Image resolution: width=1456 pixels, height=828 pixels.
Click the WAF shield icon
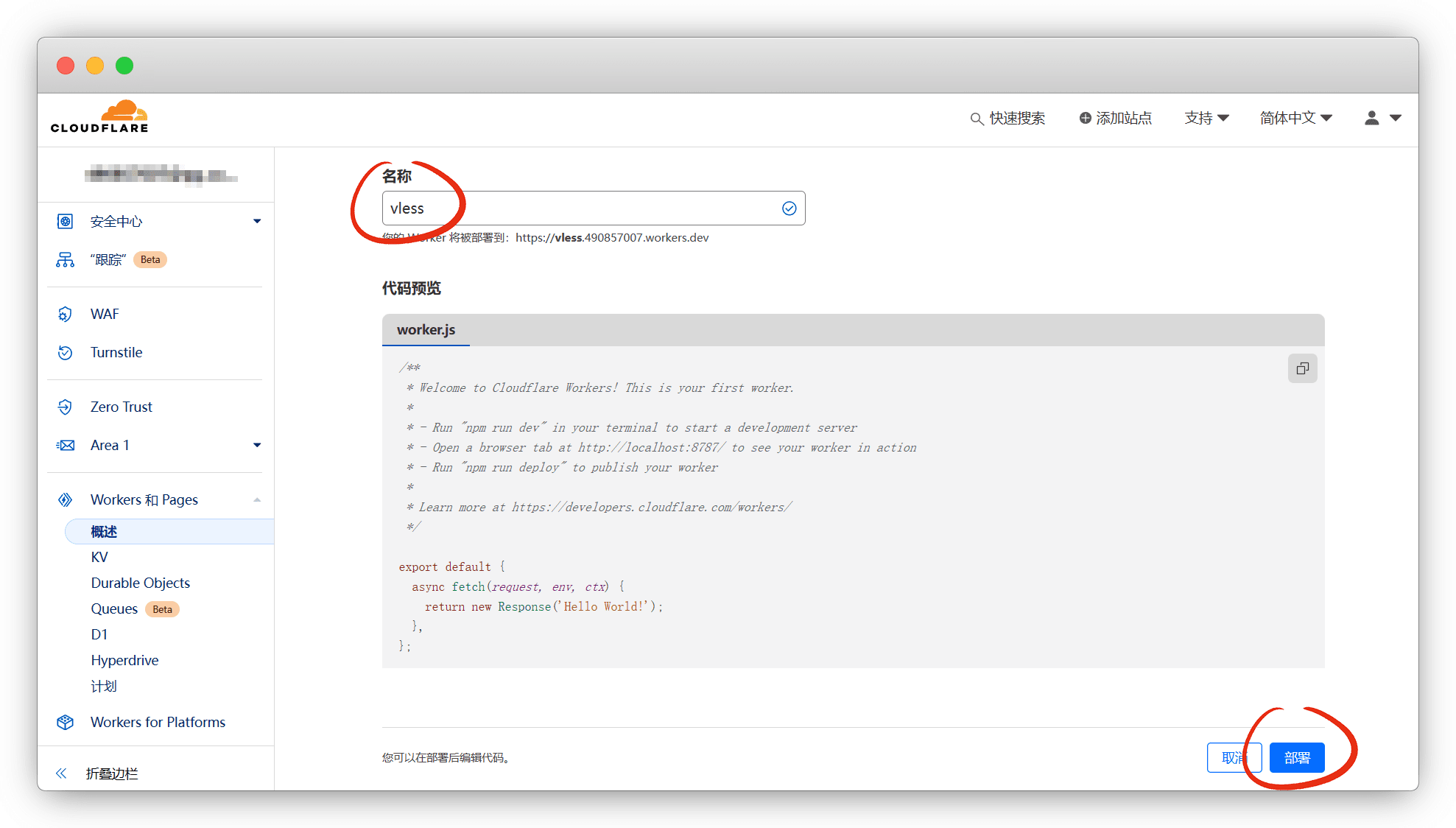tap(65, 315)
